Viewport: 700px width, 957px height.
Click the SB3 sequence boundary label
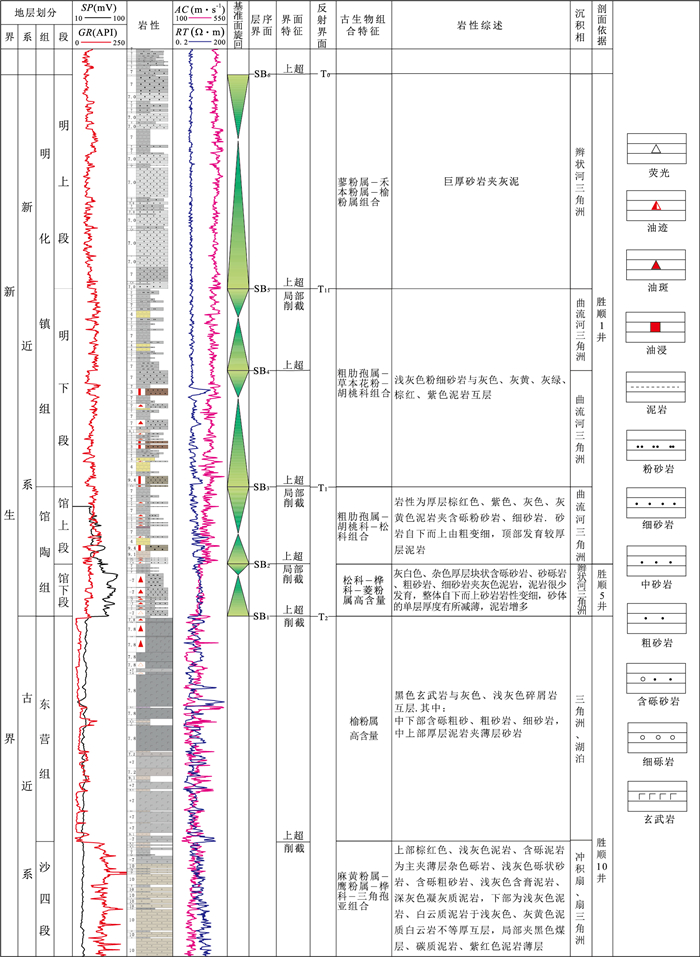pos(261,487)
